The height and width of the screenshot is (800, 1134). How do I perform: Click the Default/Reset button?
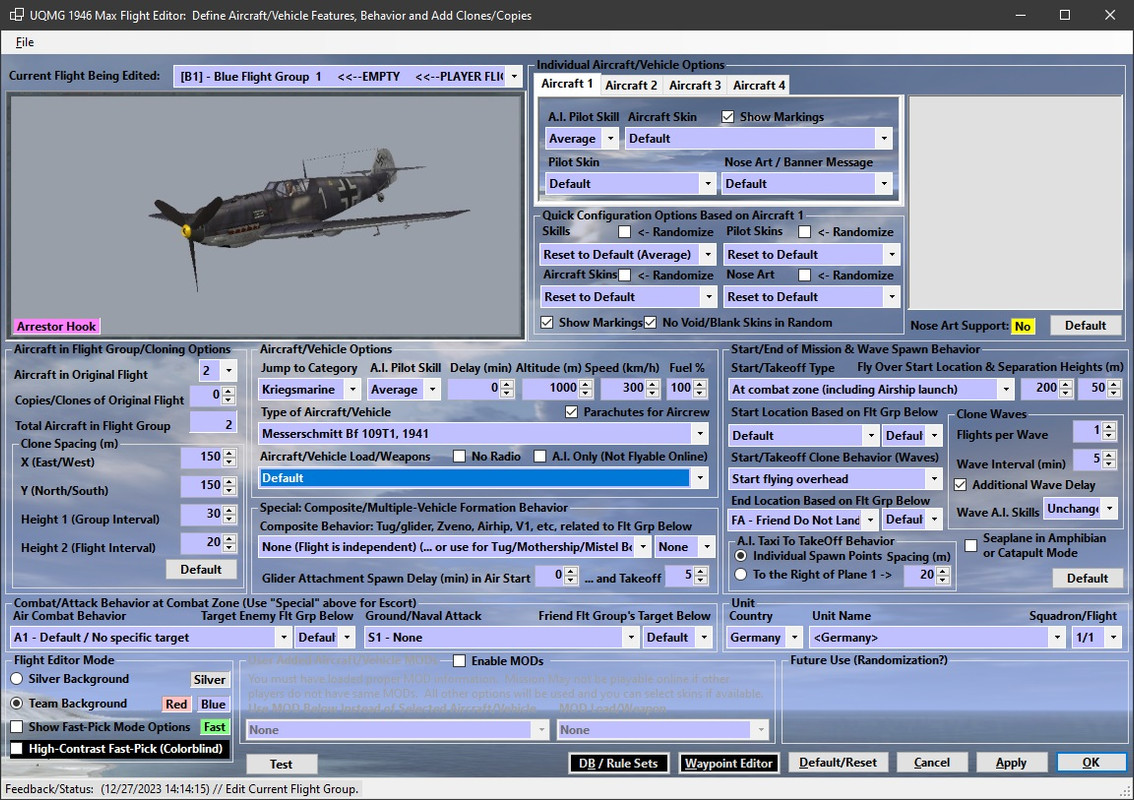tap(837, 762)
